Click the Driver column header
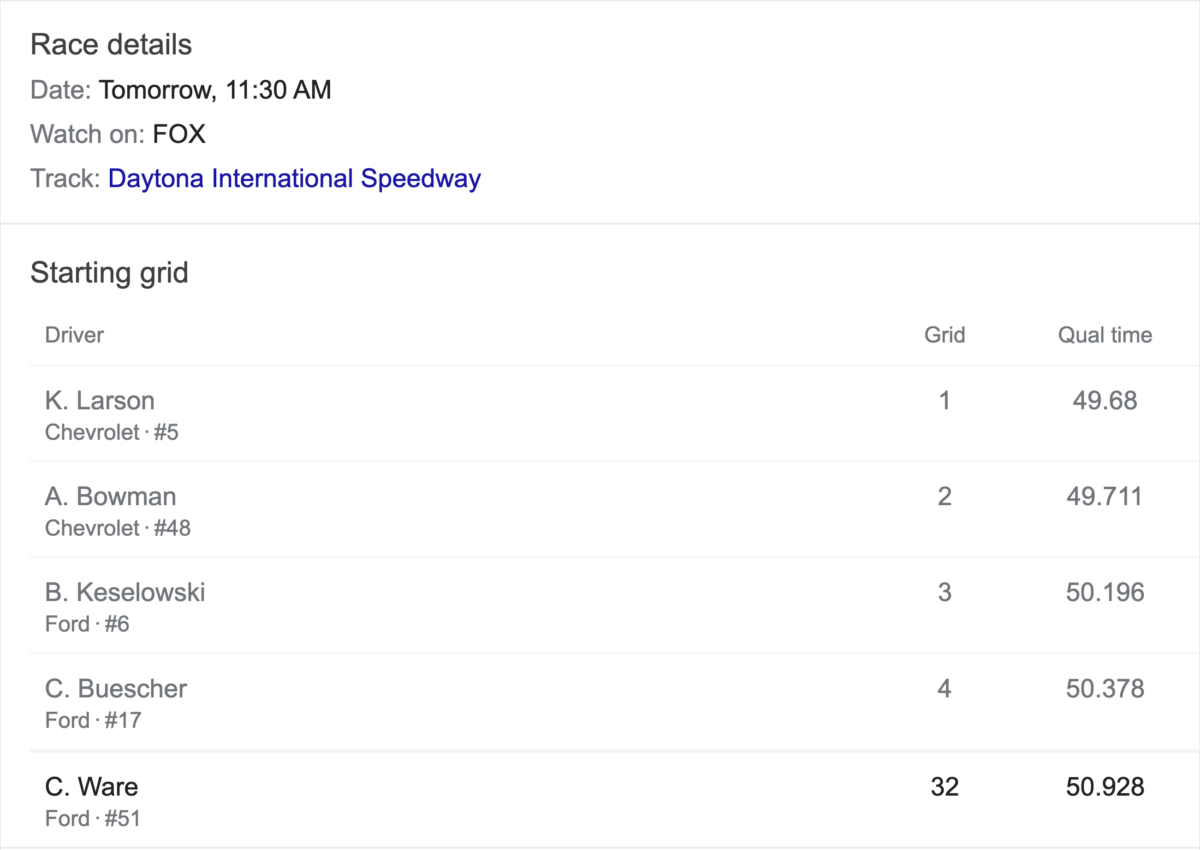This screenshot has height=850, width=1200. pyautogui.click(x=74, y=335)
